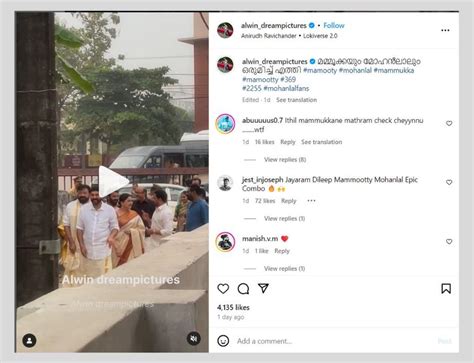Focus the 'Add a comment...' field
This screenshot has width=474, height=363.
coord(333,341)
